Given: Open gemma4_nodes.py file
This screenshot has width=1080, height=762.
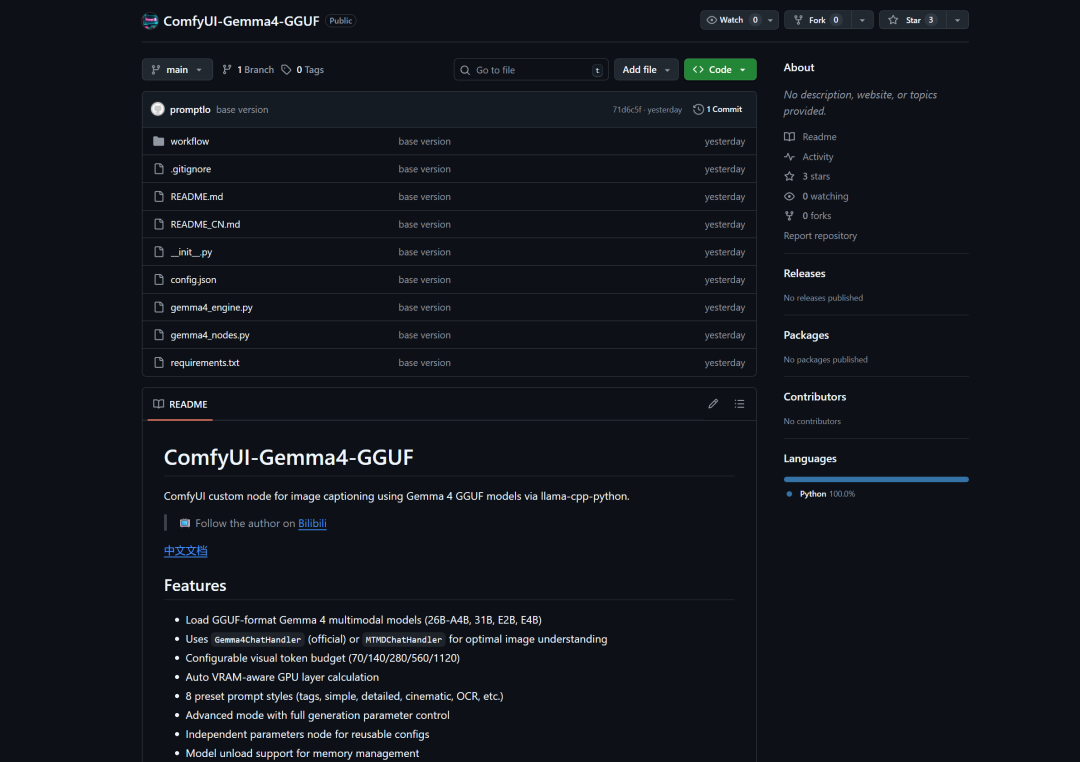Looking at the screenshot, I should click(210, 335).
